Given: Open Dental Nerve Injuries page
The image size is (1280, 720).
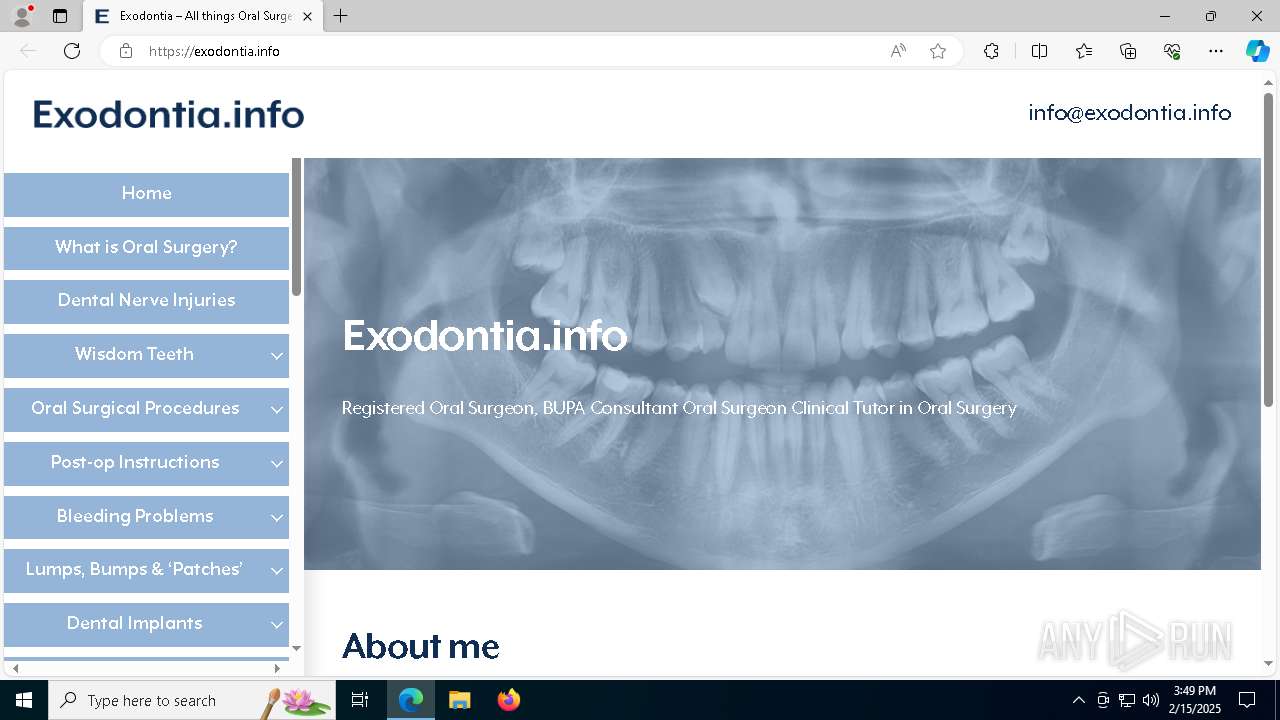Looking at the screenshot, I should pyautogui.click(x=146, y=301).
